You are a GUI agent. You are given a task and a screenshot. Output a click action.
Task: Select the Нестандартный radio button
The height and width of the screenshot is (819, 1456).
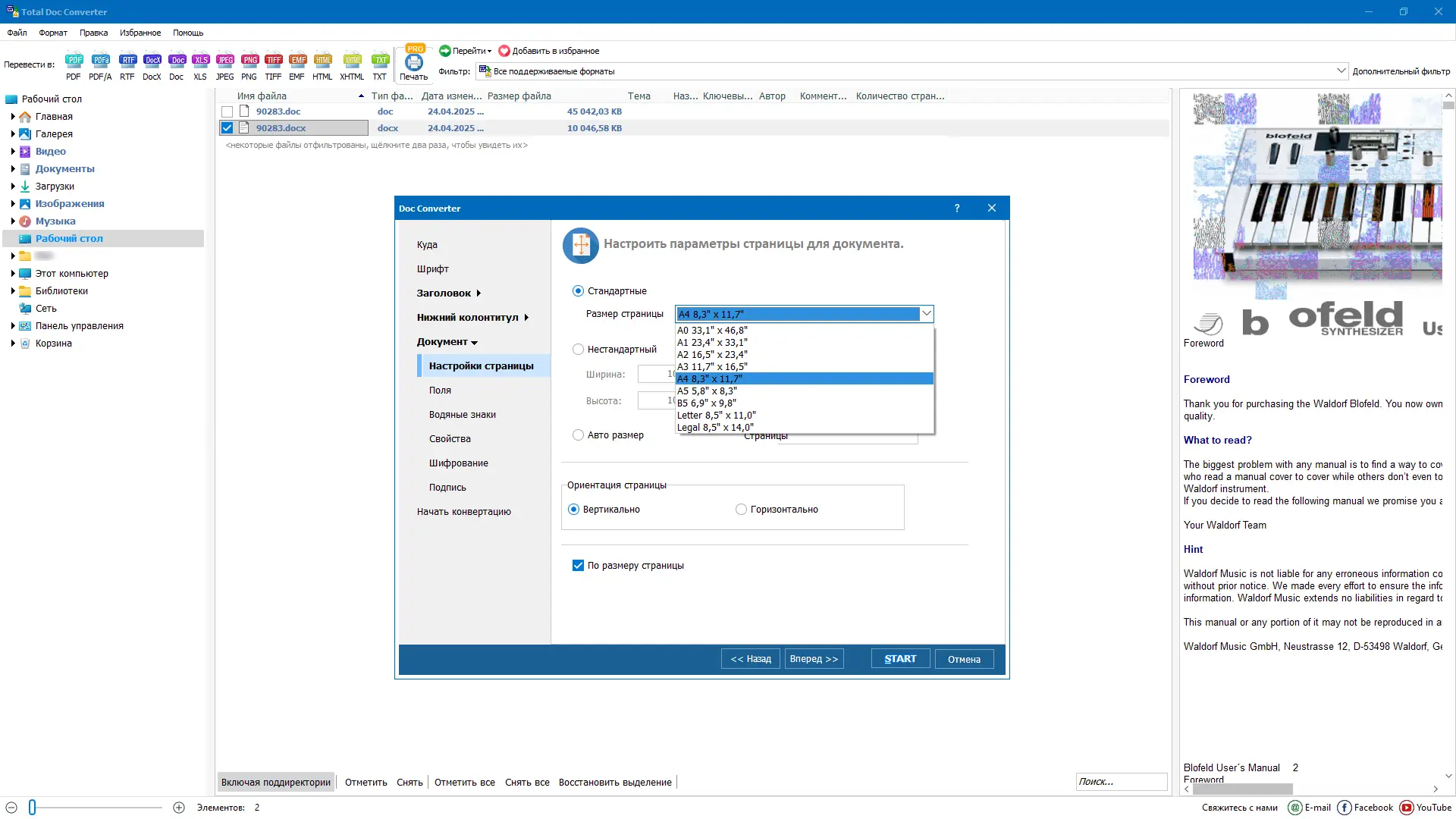point(578,350)
